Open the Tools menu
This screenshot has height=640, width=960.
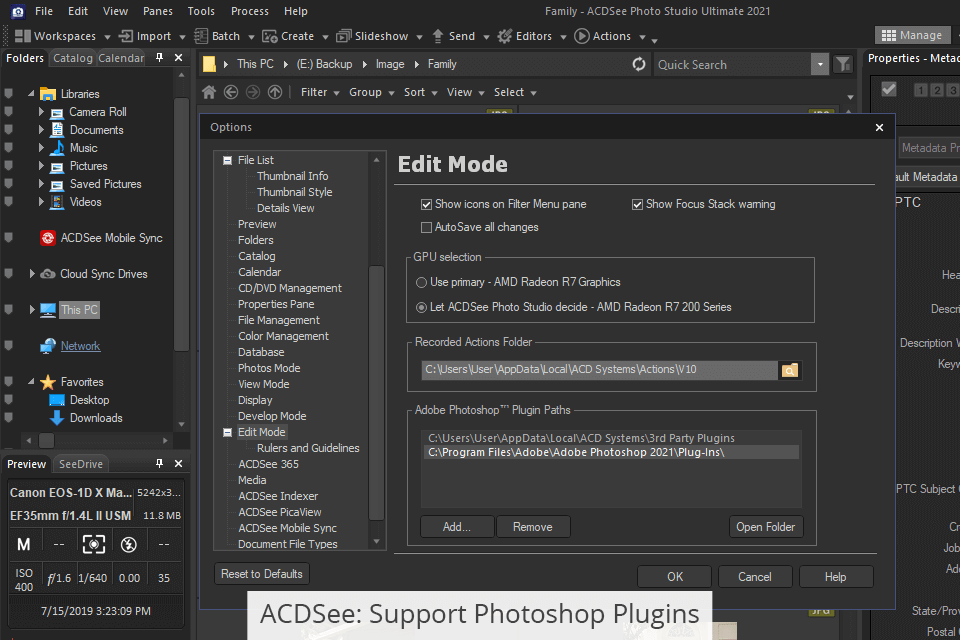point(201,11)
